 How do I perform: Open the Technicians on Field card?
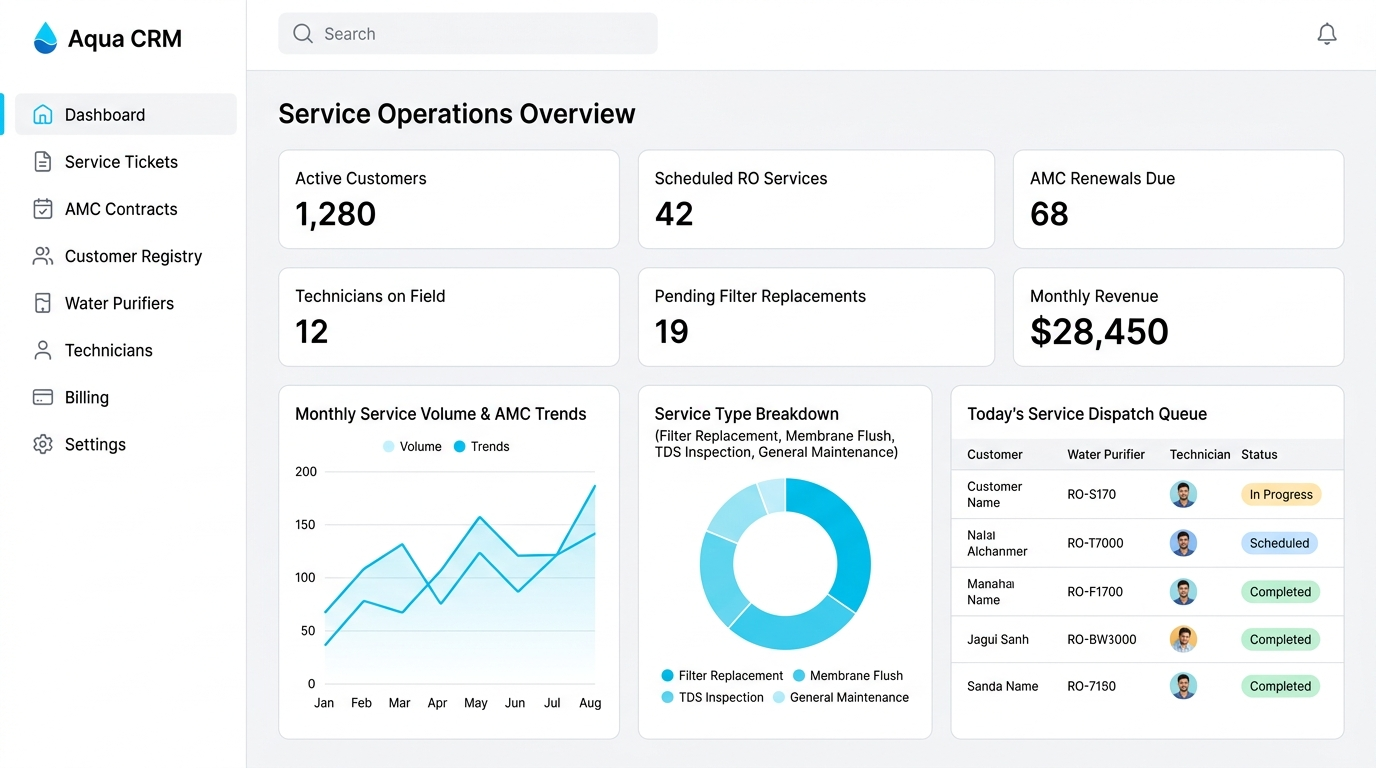click(449, 317)
